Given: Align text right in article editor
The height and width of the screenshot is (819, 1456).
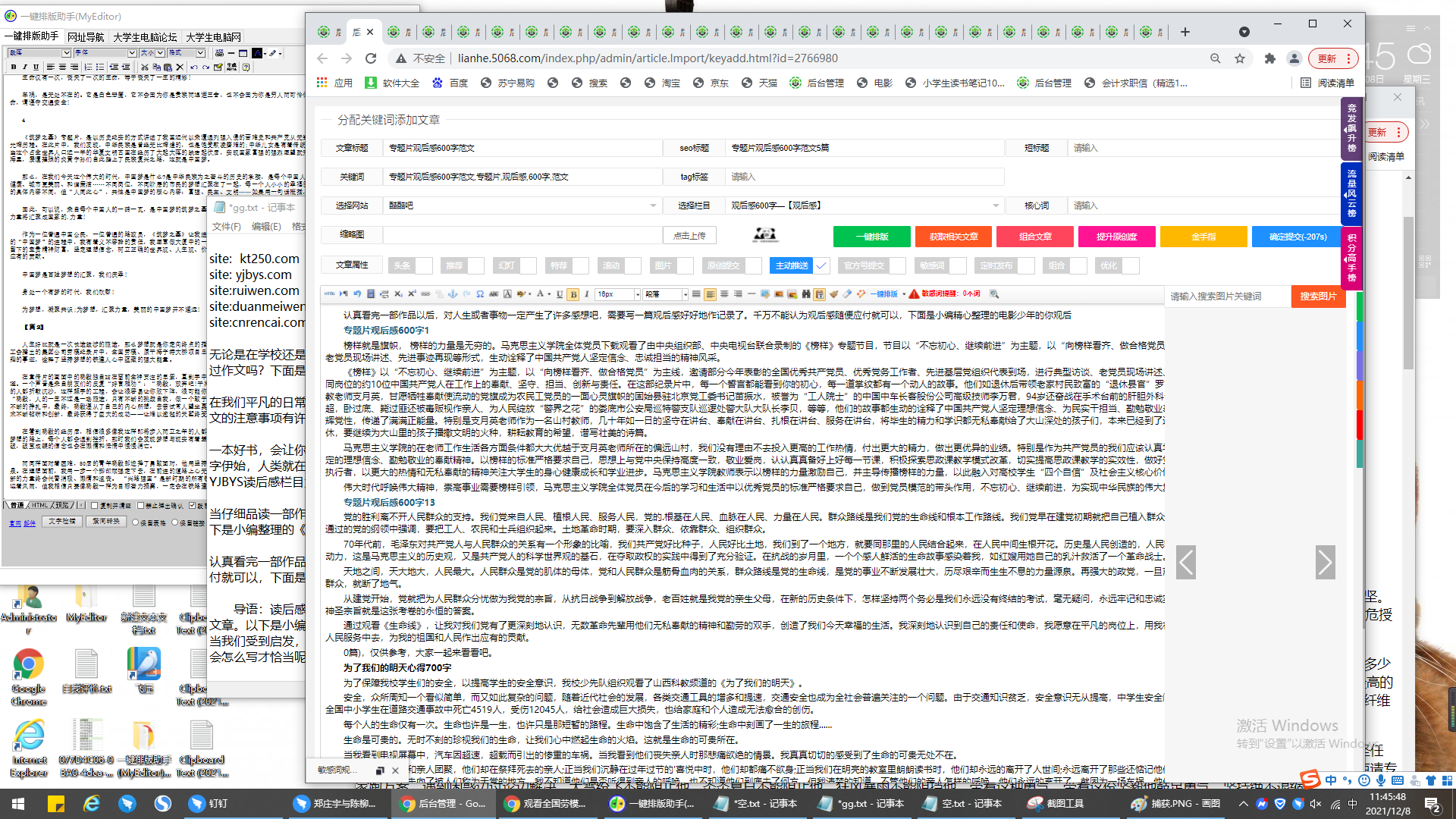Looking at the screenshot, I should [x=738, y=293].
